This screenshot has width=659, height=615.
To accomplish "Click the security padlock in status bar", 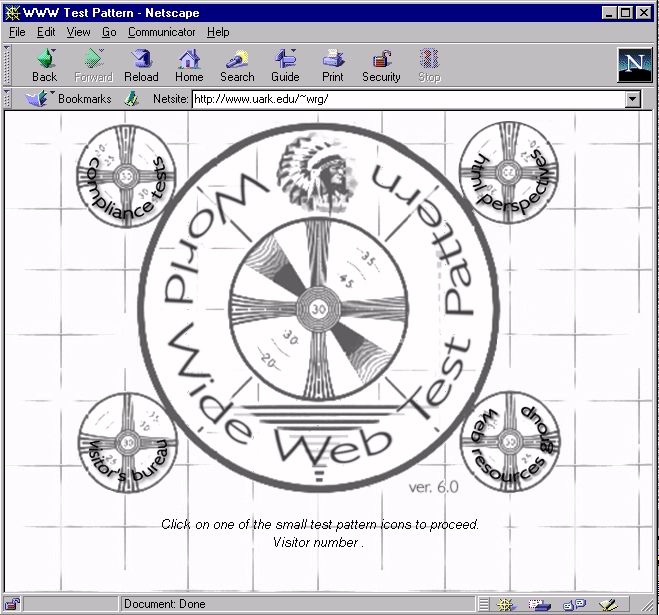I will pos(13,604).
